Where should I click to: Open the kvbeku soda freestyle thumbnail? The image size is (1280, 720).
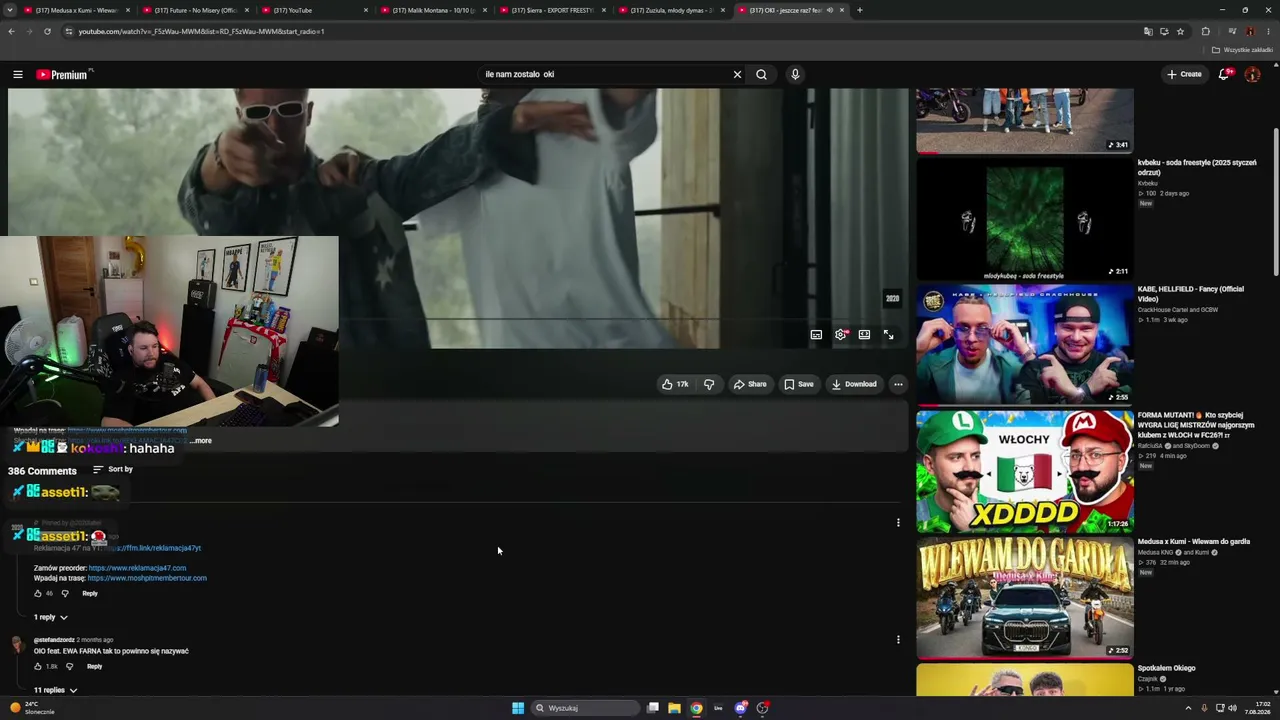click(x=1025, y=219)
